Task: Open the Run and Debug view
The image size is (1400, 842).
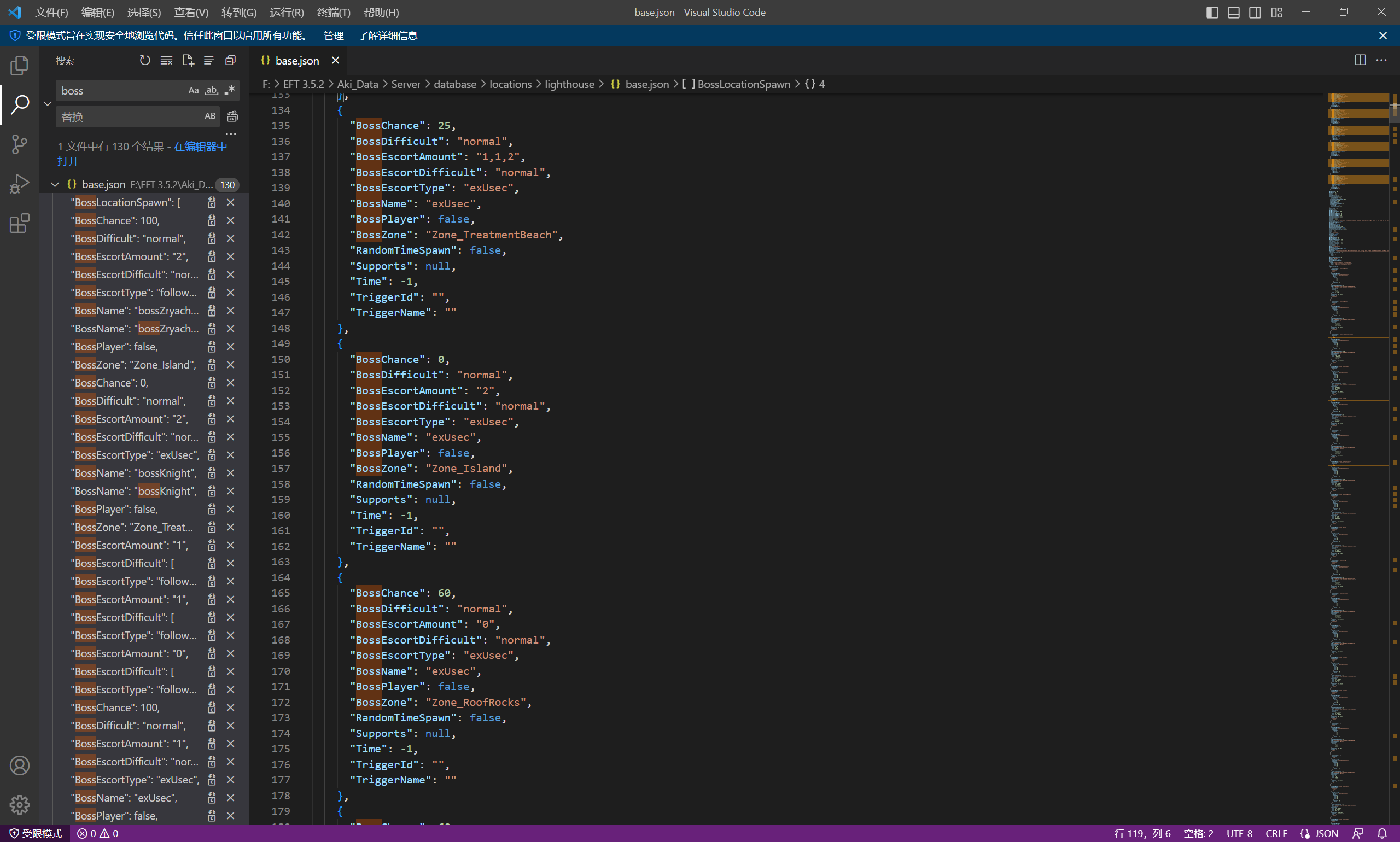Action: coord(19,184)
